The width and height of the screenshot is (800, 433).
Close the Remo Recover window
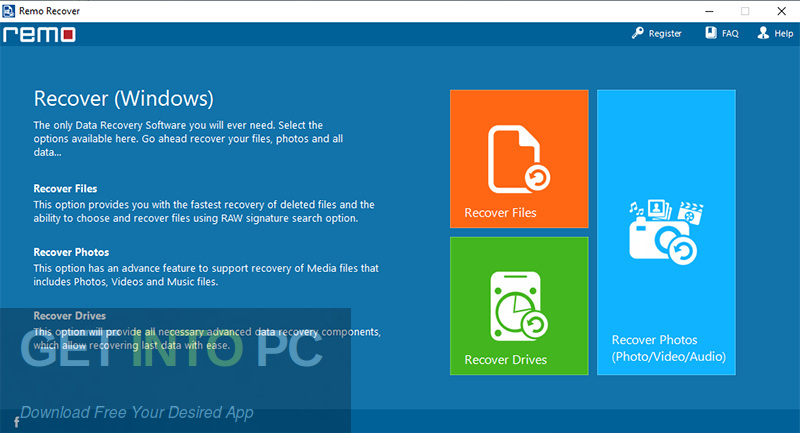click(782, 11)
